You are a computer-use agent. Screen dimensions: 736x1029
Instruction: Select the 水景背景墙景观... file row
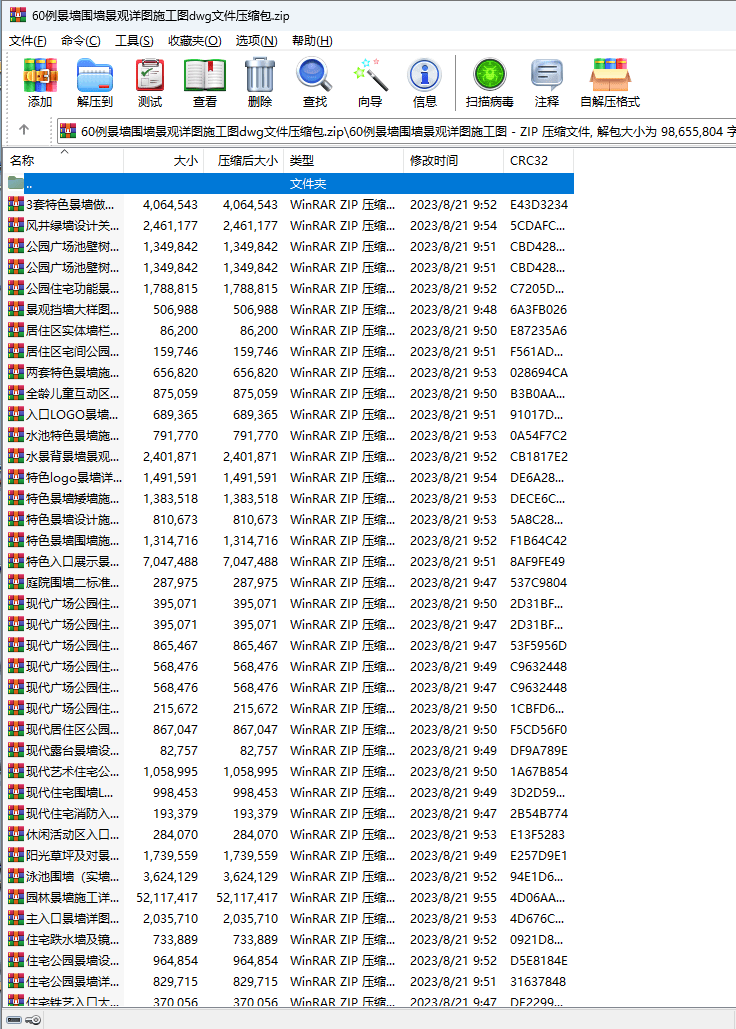pos(290,456)
